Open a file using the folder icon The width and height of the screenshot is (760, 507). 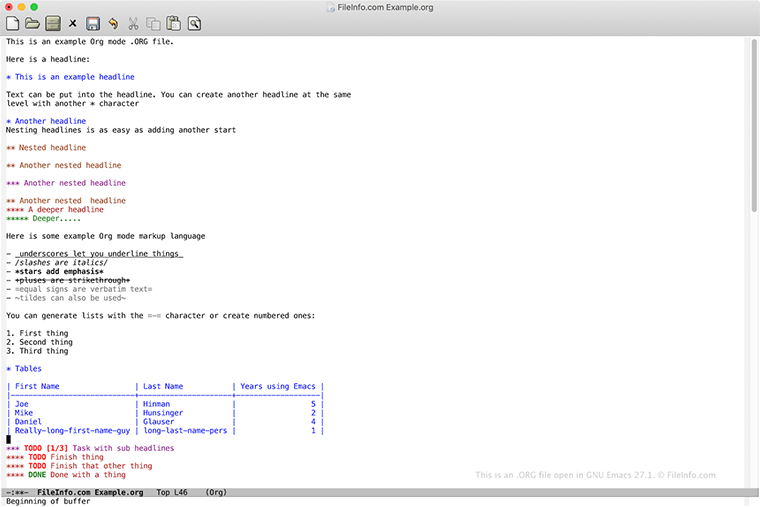pyautogui.click(x=32, y=23)
